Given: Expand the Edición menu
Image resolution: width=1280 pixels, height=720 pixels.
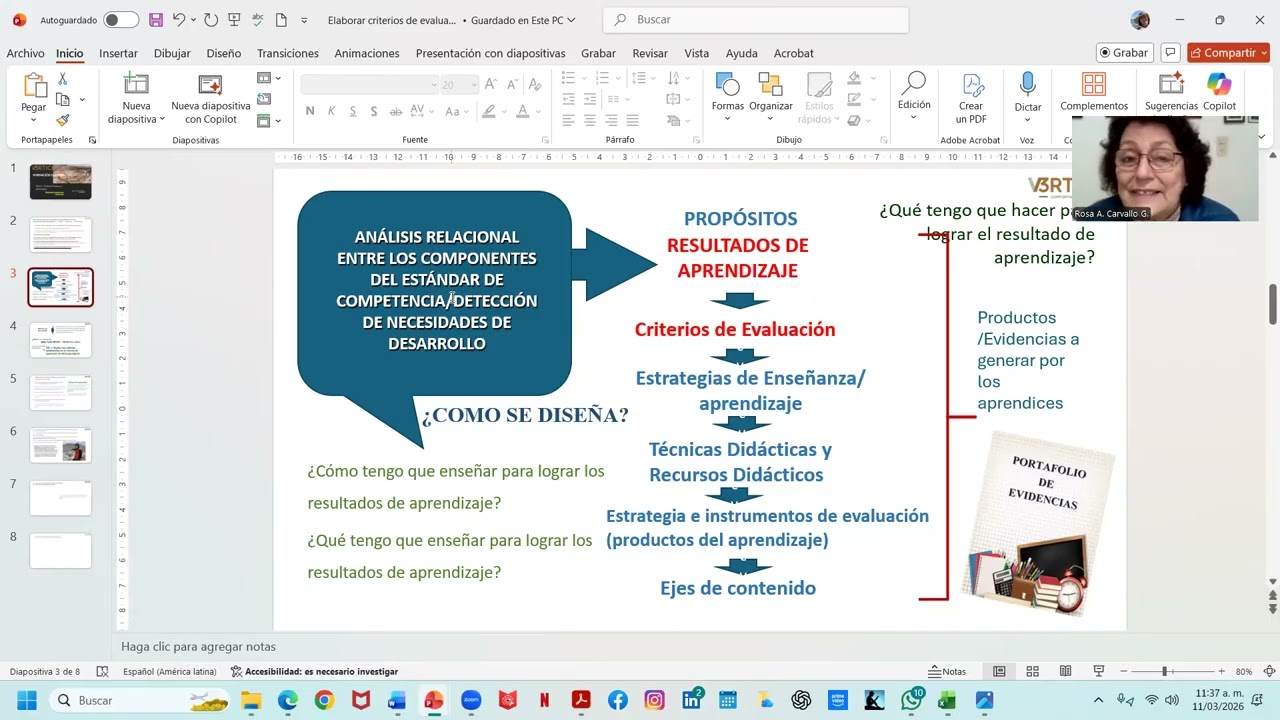Looking at the screenshot, I should point(914,96).
